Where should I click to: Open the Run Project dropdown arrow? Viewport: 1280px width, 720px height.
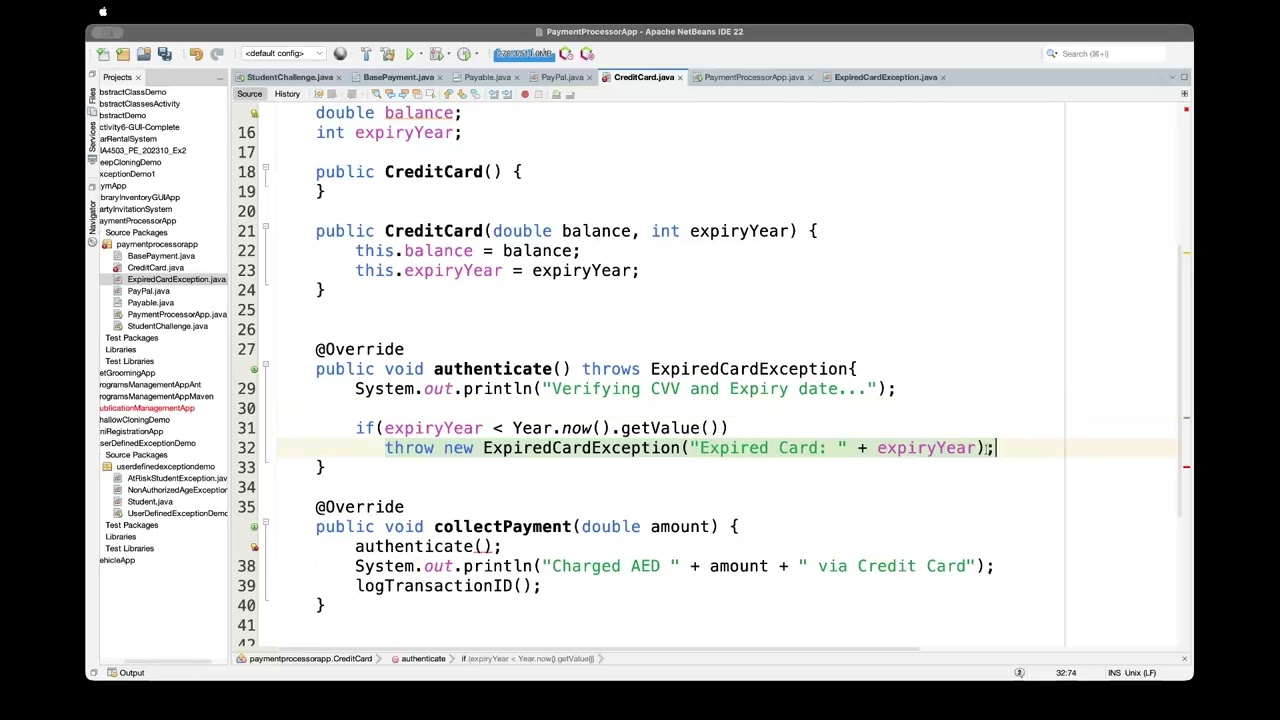pos(421,54)
